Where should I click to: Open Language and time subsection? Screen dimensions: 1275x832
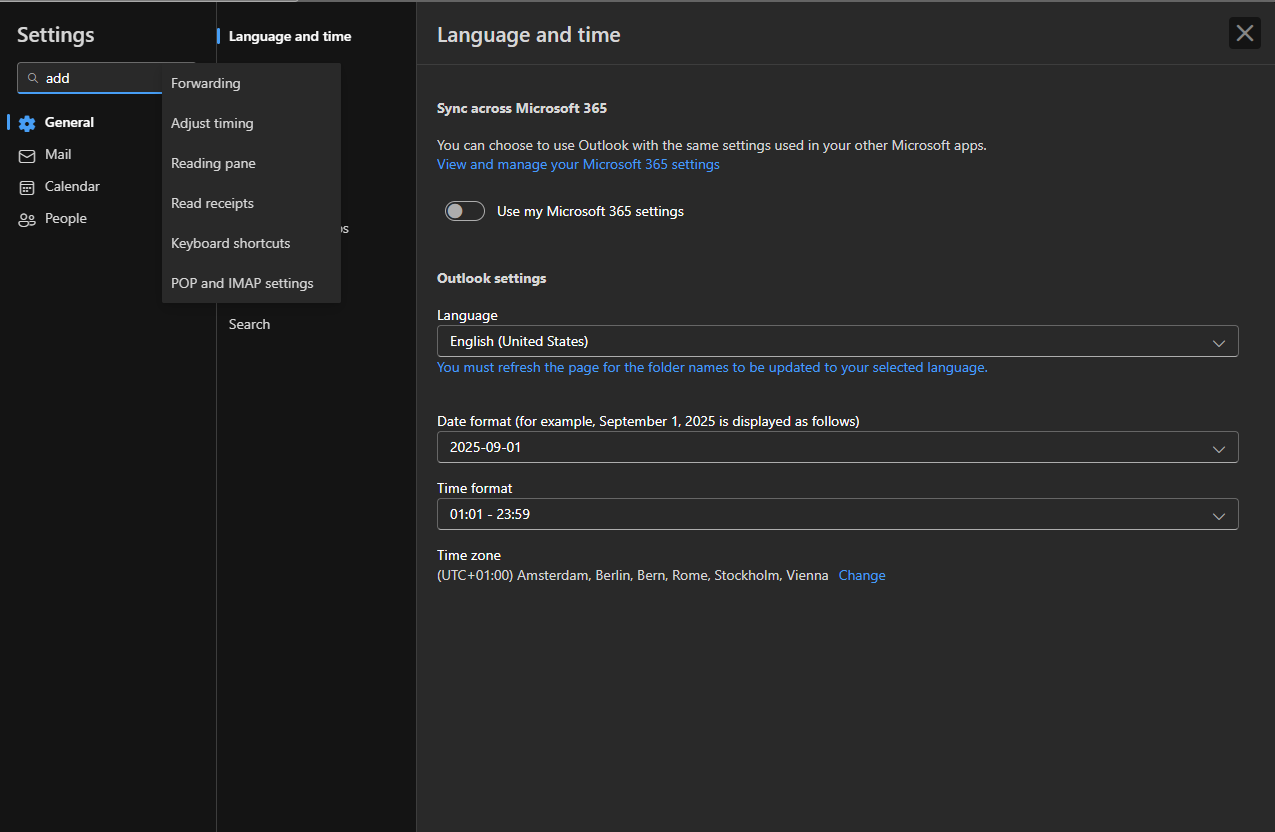coord(290,36)
